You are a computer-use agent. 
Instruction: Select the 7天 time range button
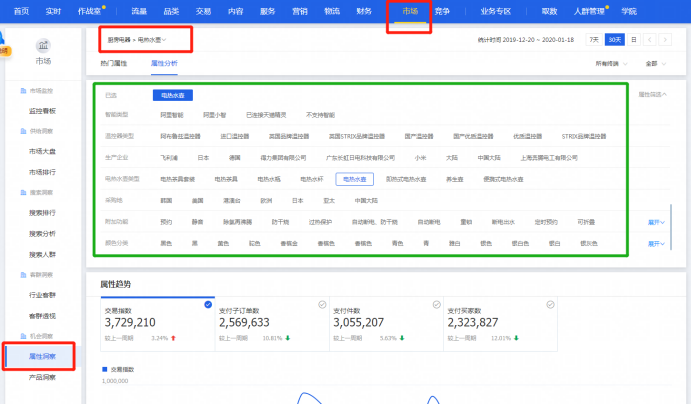click(x=594, y=39)
